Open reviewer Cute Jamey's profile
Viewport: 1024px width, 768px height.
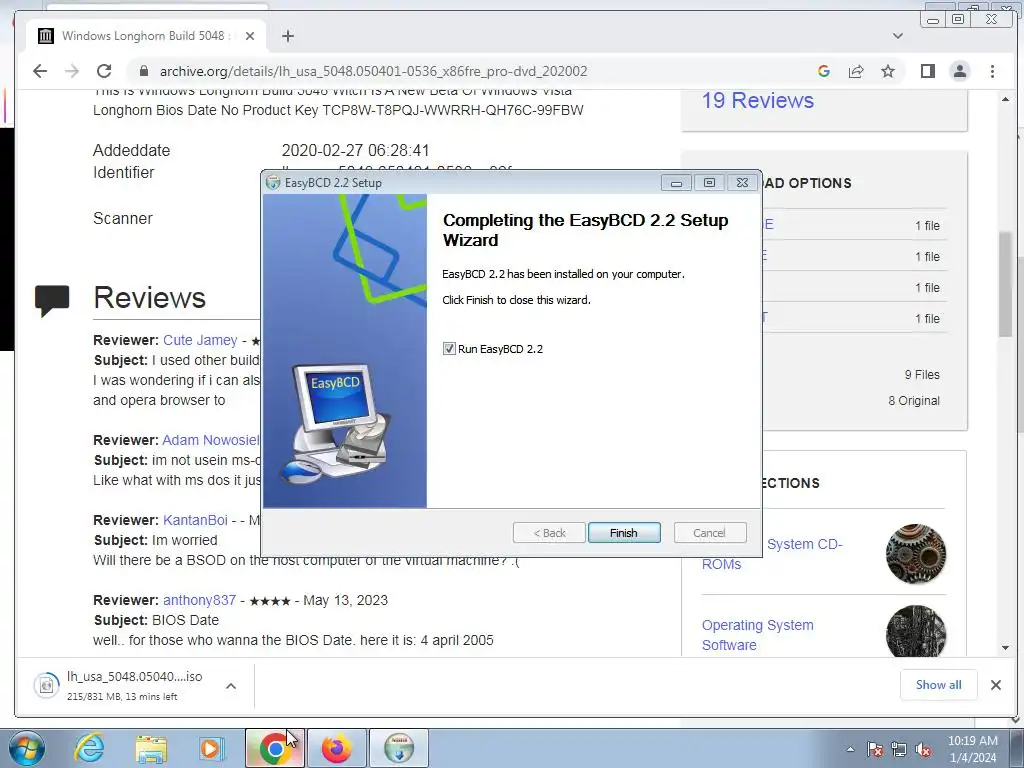(x=200, y=340)
